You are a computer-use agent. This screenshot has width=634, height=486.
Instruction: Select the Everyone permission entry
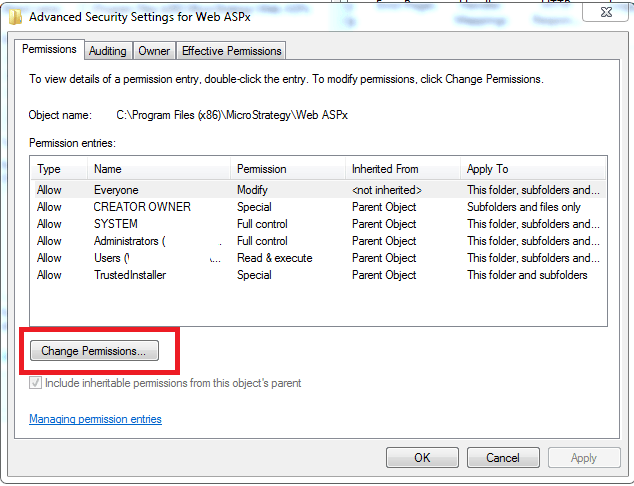click(116, 190)
